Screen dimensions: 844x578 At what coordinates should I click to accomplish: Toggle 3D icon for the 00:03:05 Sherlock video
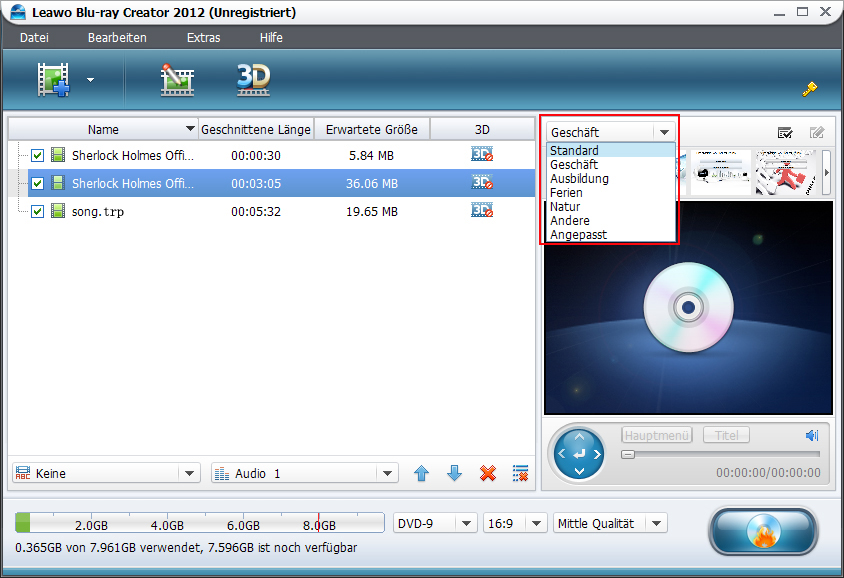click(482, 183)
